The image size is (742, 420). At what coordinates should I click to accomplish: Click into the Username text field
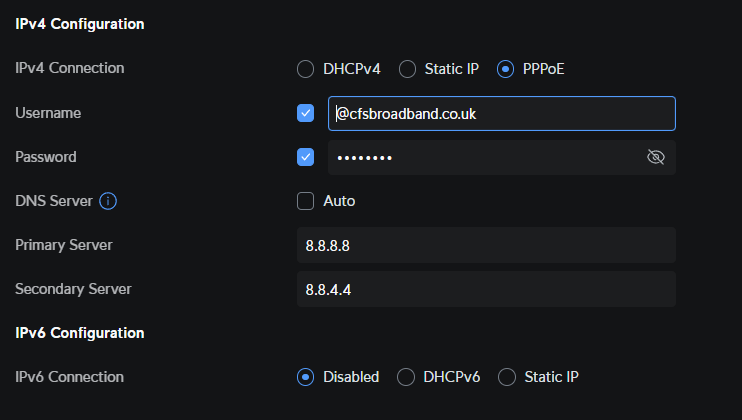coord(500,113)
